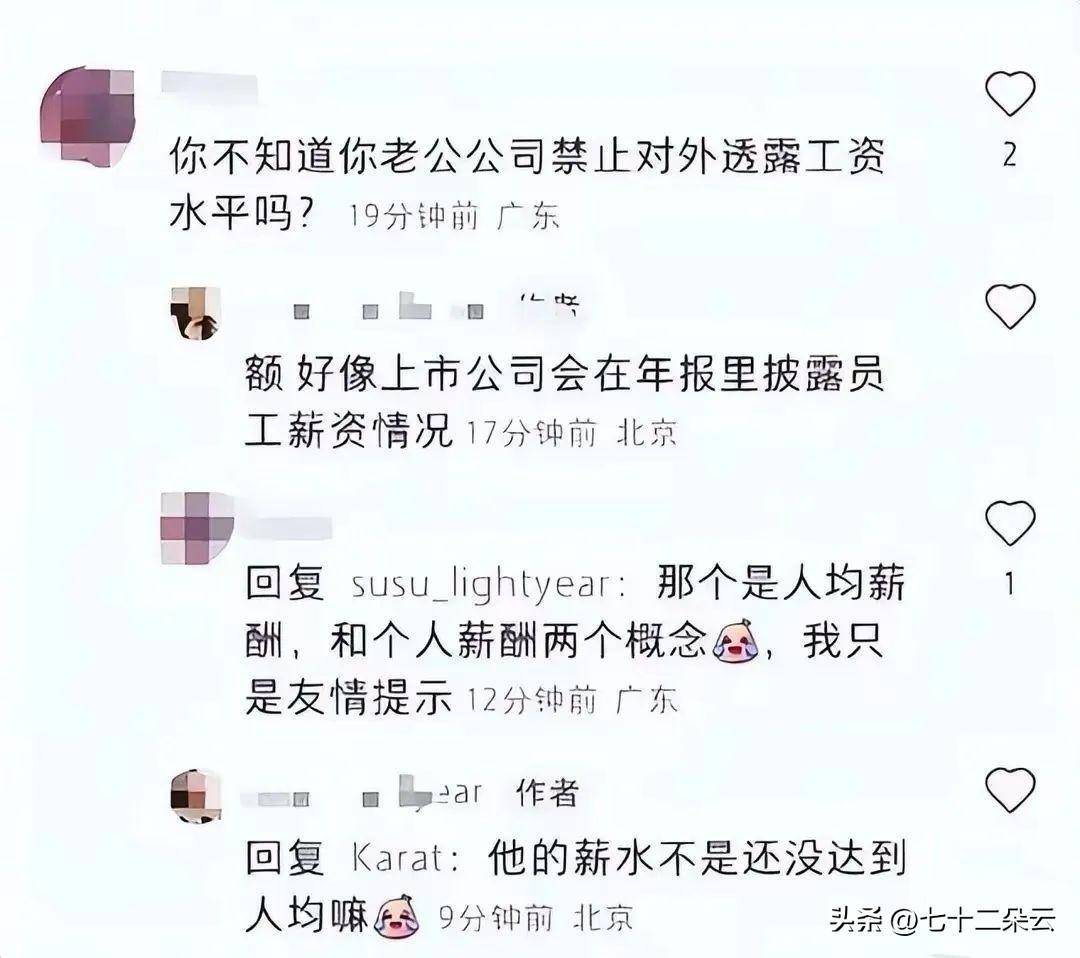Tap the like count 1 on third comment

click(1010, 585)
